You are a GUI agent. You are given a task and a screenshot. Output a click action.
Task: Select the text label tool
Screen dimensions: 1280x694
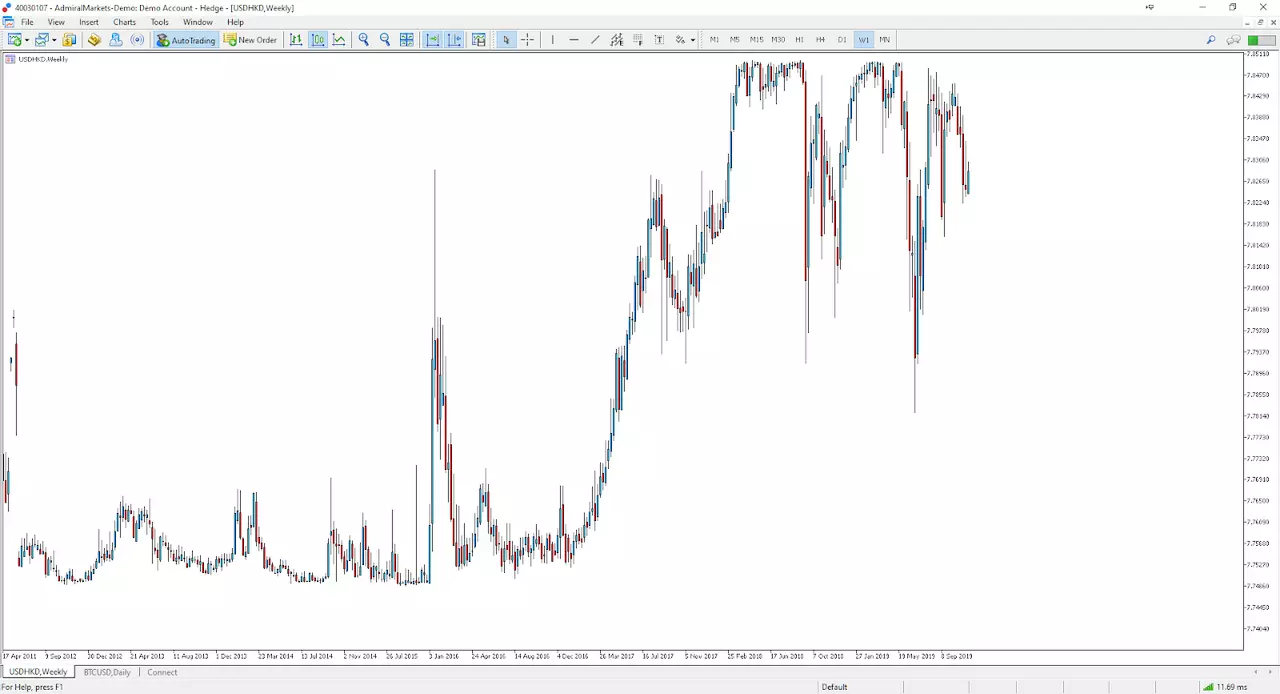coord(659,40)
